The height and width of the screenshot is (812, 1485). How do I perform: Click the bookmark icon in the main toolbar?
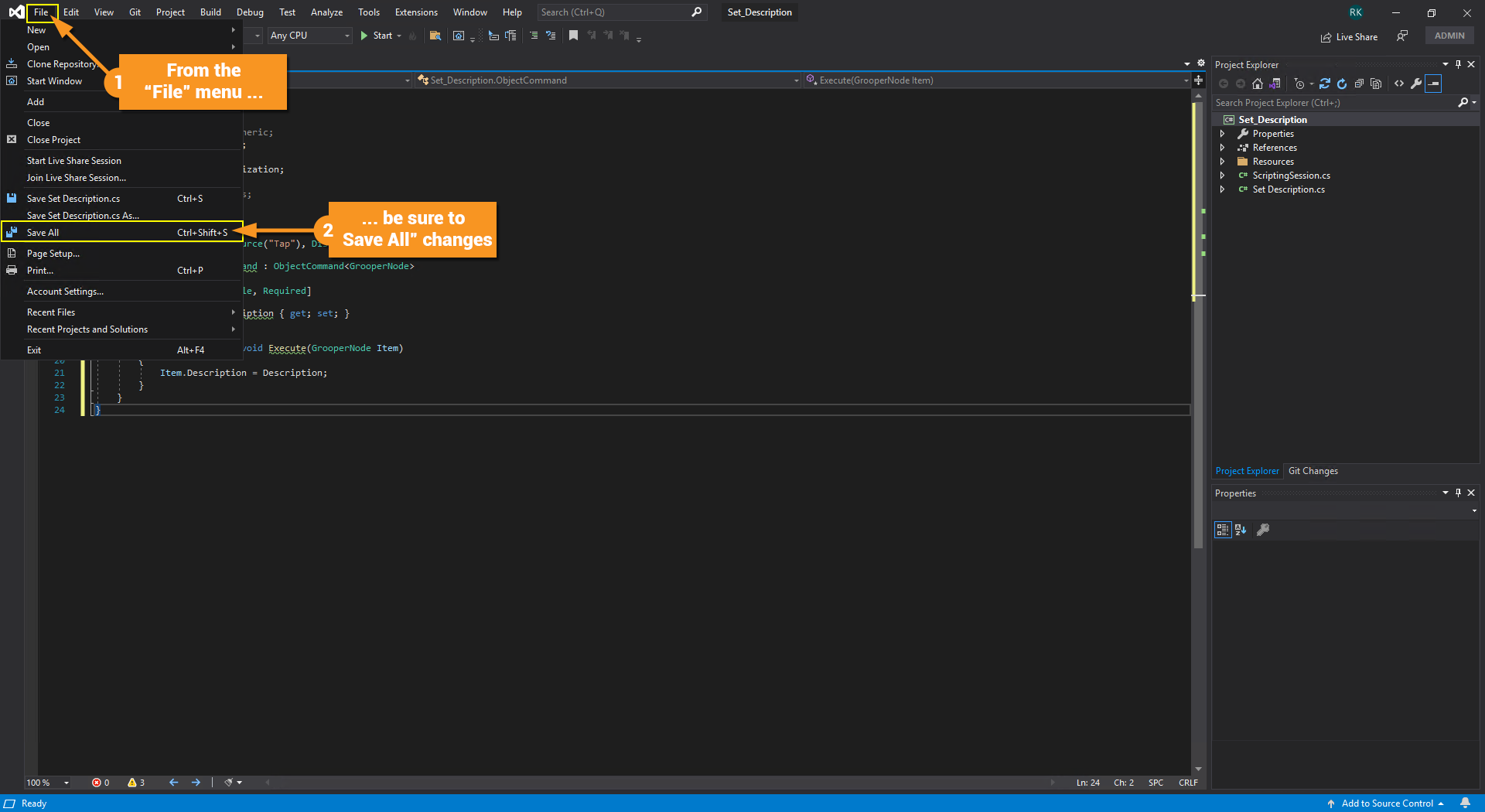[573, 36]
